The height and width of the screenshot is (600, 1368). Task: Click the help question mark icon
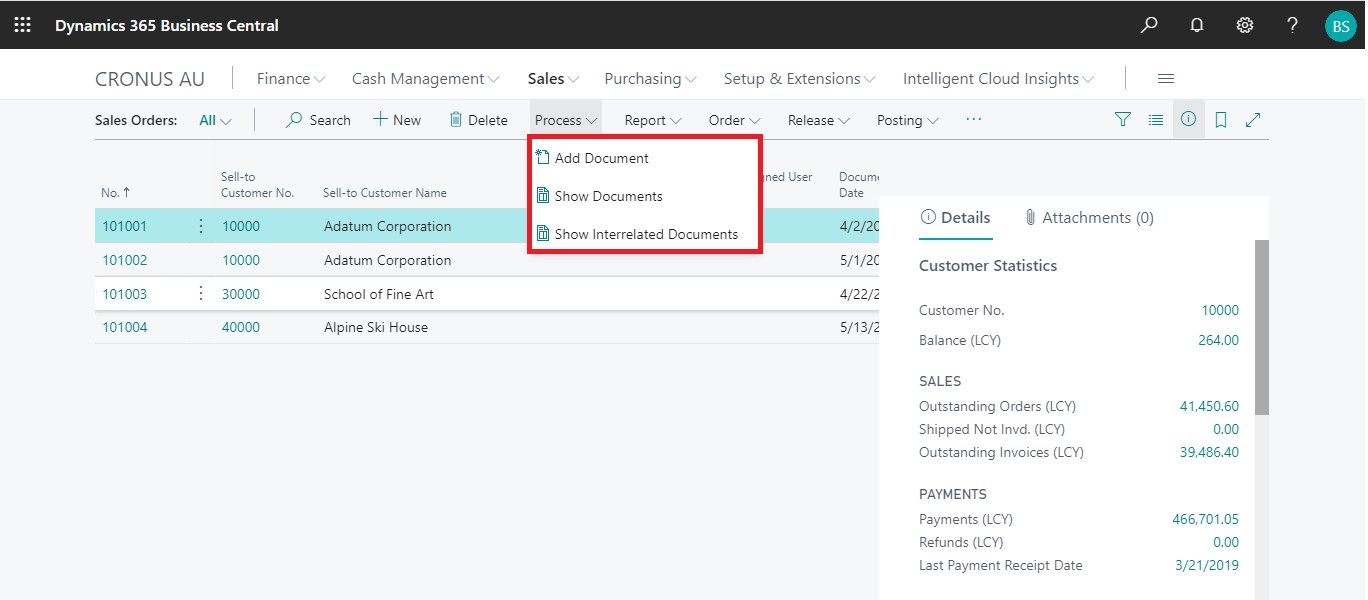pyautogui.click(x=1293, y=25)
